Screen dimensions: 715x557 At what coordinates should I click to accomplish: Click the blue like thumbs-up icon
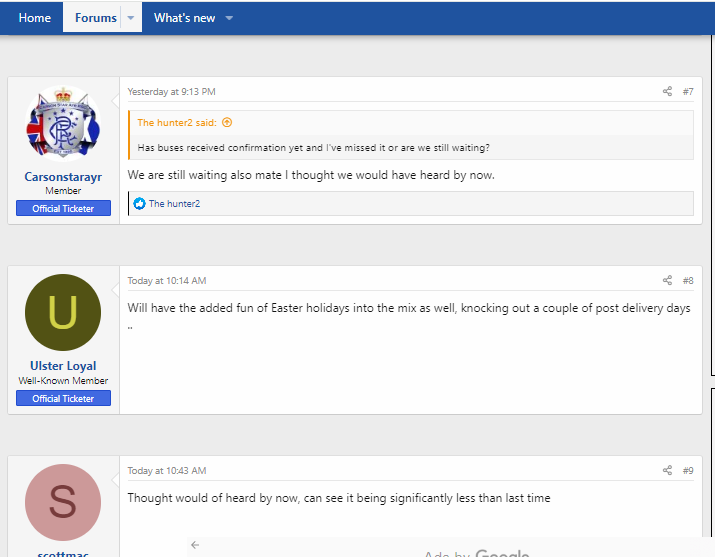(140, 204)
